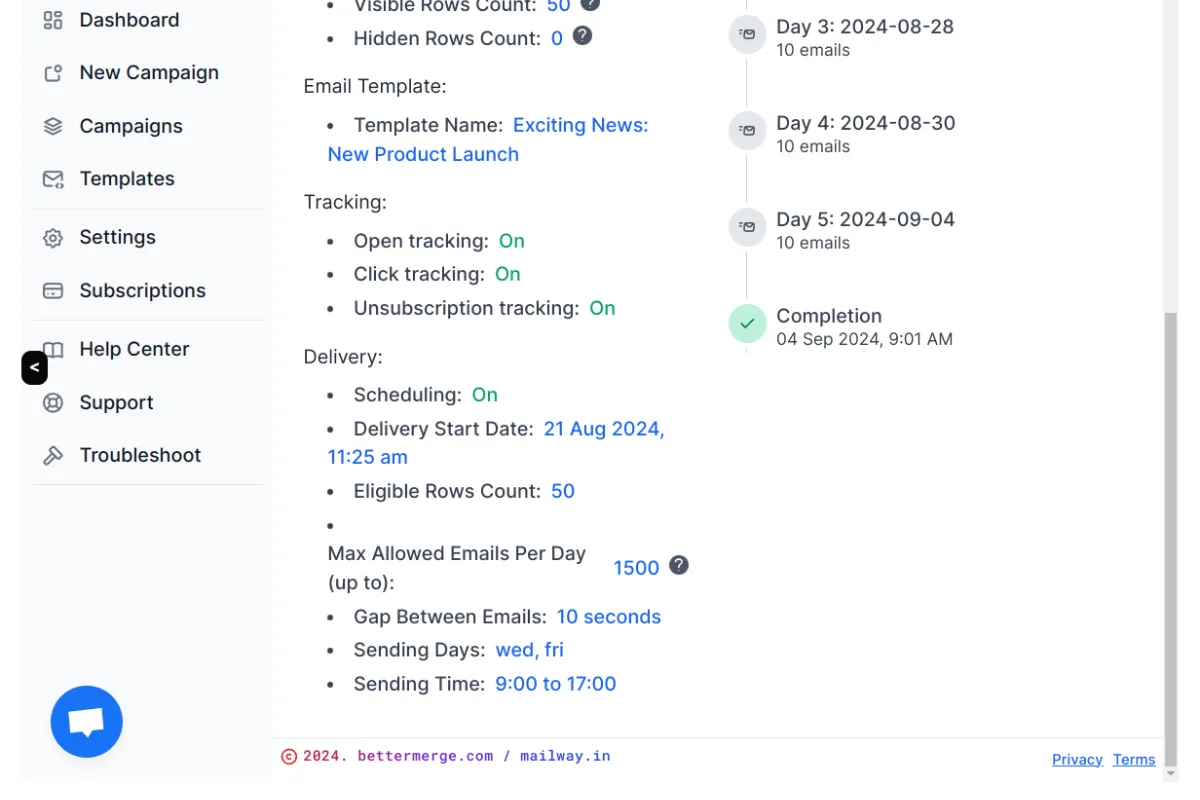Open Settings via the gear icon
The height and width of the screenshot is (800, 1200).
point(52,237)
